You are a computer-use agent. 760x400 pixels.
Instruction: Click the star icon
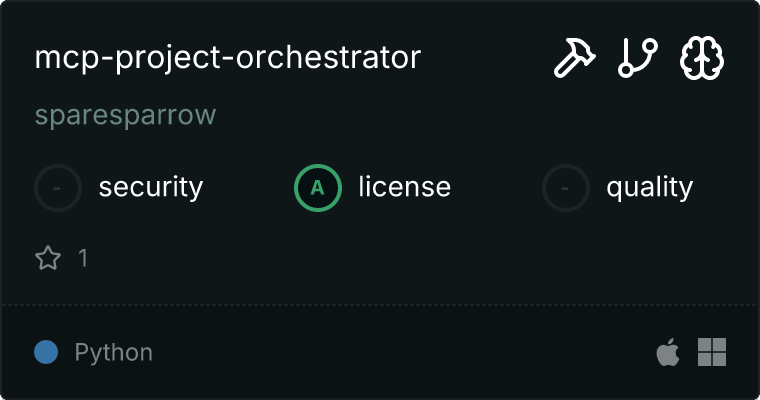point(48,258)
